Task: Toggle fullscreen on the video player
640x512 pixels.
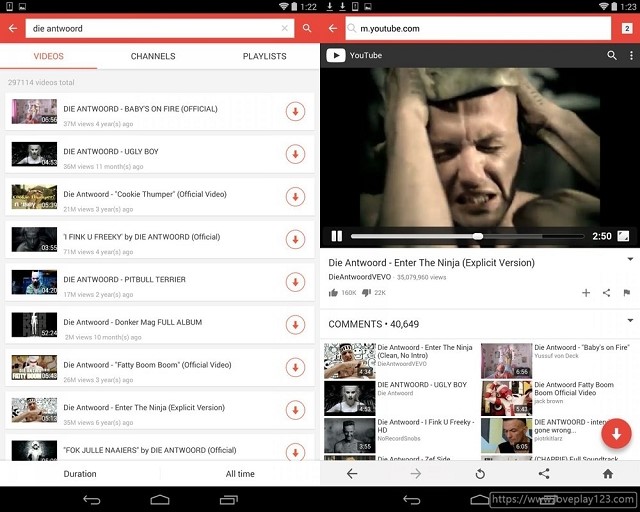Action: click(x=623, y=236)
